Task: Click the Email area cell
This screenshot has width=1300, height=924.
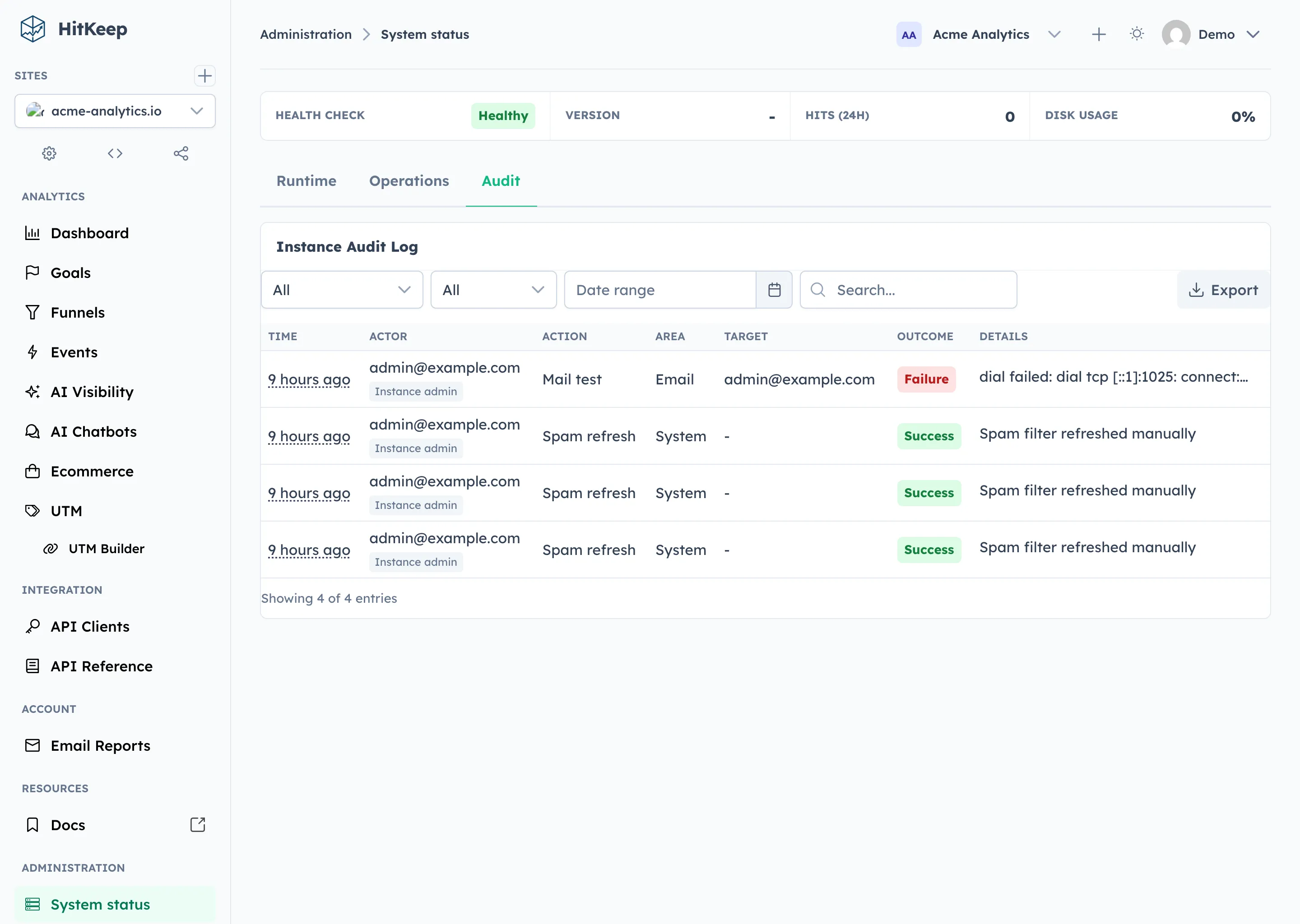Action: click(674, 379)
